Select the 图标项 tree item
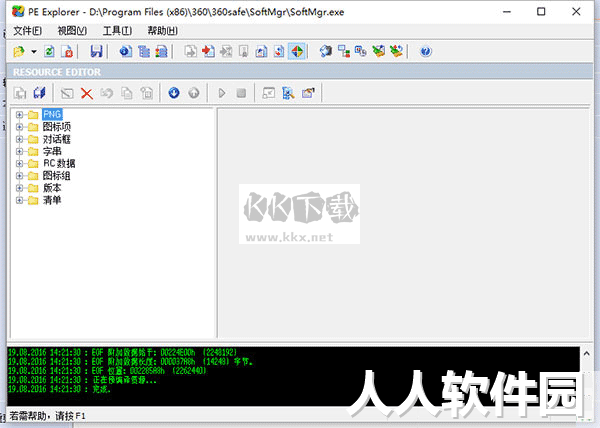 tap(57, 127)
